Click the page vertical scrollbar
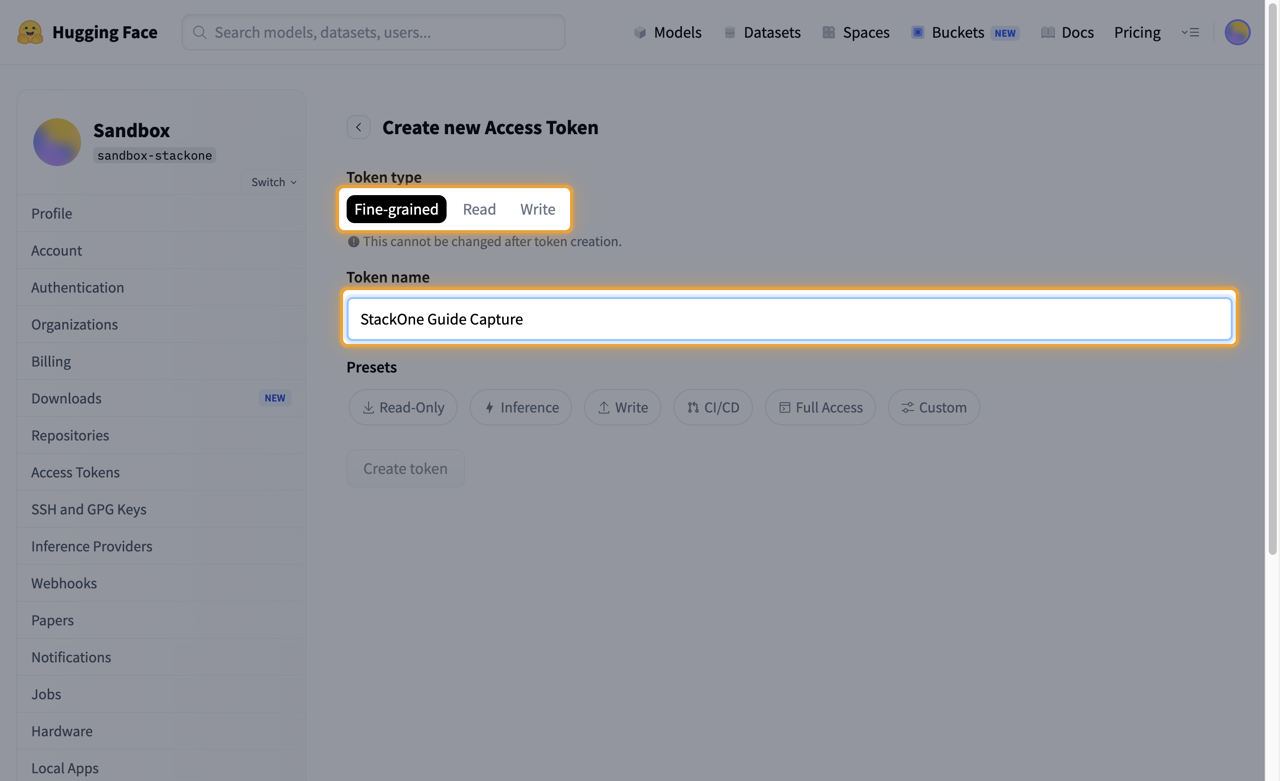The width and height of the screenshot is (1280, 781). tap(1273, 280)
